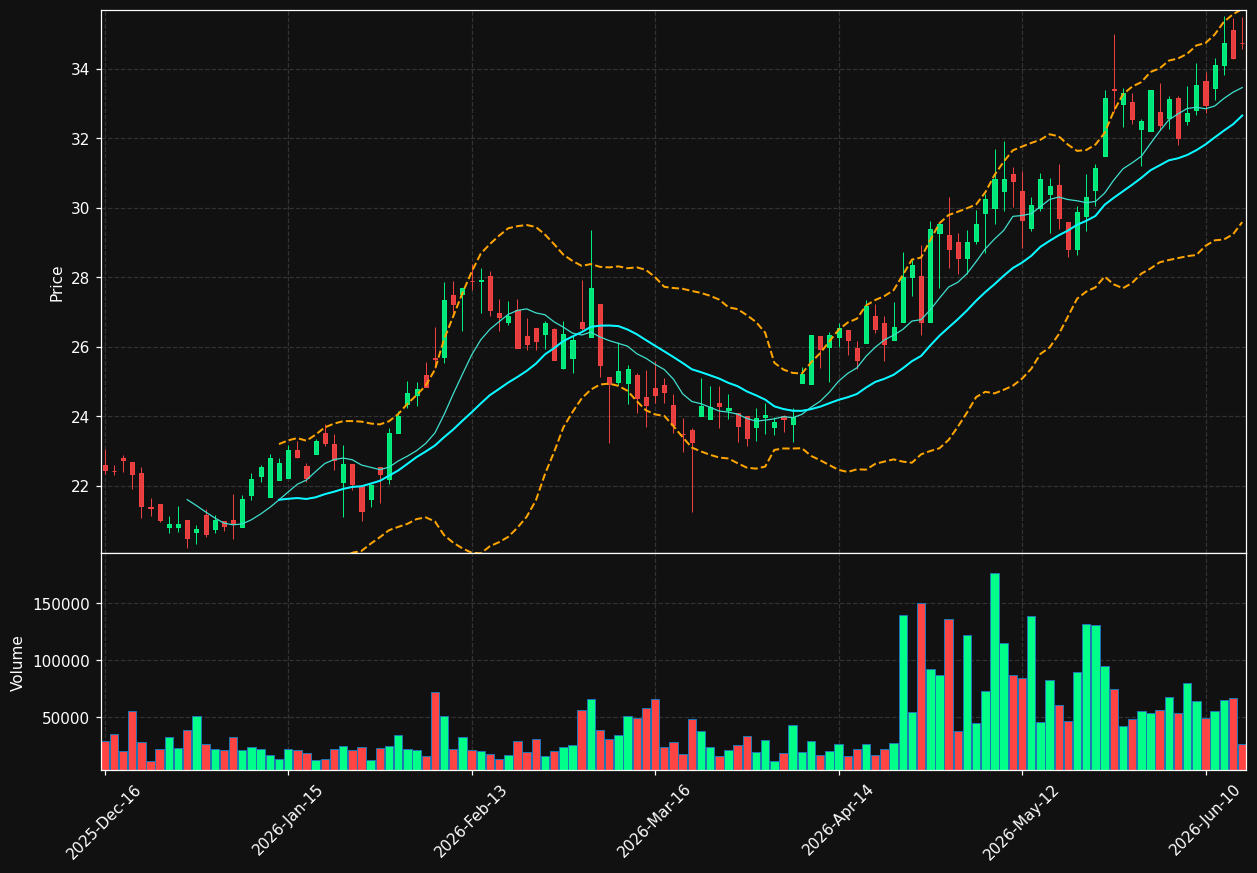
Task: Click the Price axis title
Action: point(57,284)
